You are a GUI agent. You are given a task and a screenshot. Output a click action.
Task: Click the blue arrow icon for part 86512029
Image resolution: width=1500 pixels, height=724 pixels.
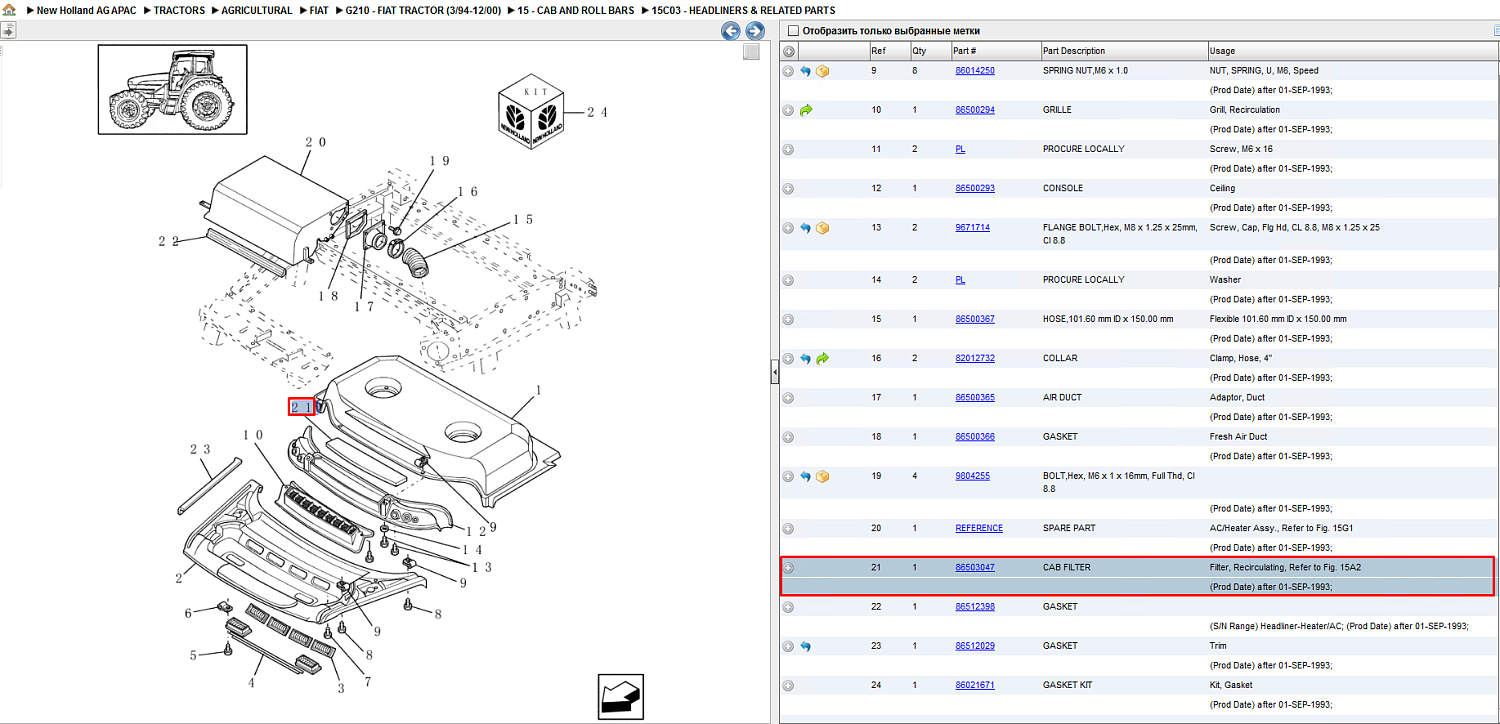pos(805,646)
